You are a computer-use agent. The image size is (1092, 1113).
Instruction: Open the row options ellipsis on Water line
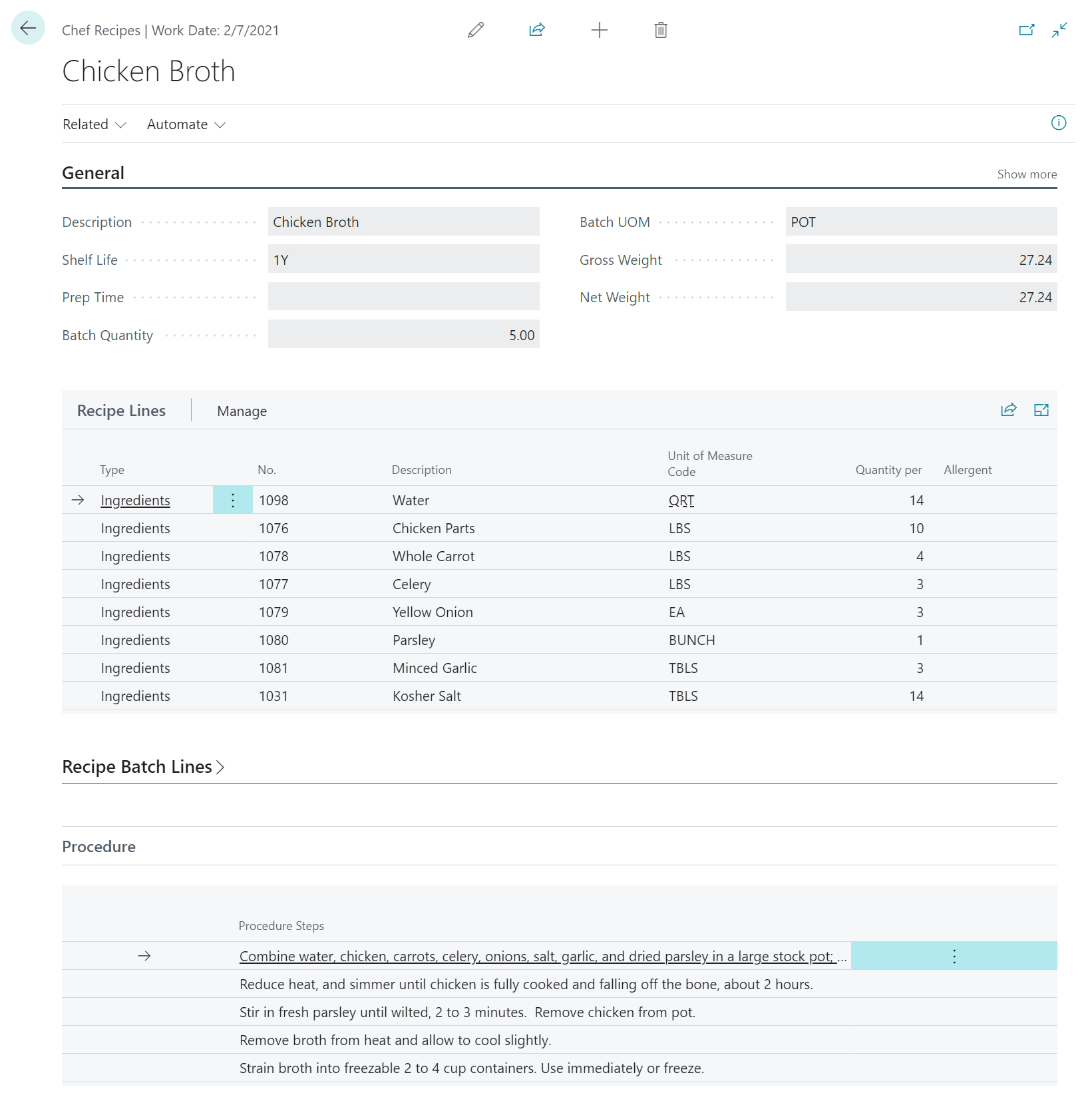232,500
